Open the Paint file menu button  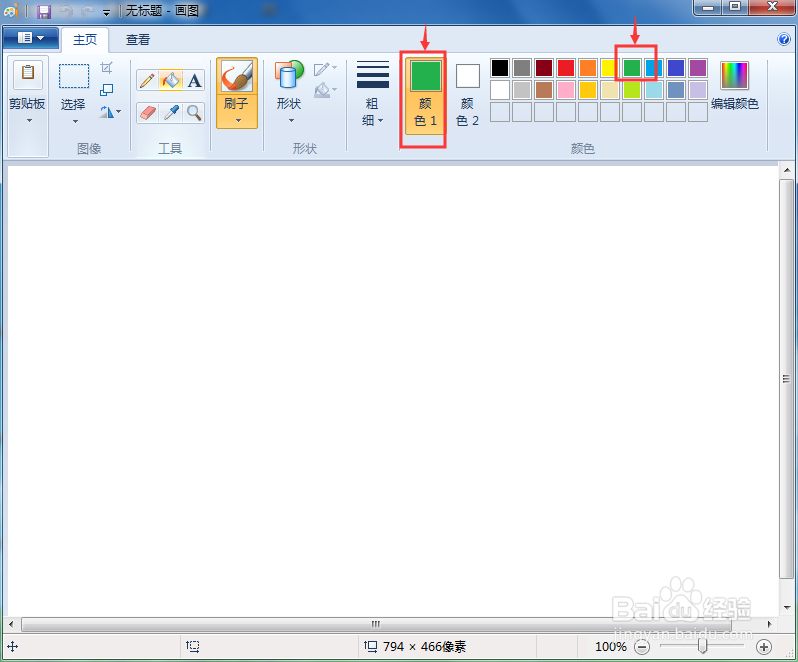(31, 38)
